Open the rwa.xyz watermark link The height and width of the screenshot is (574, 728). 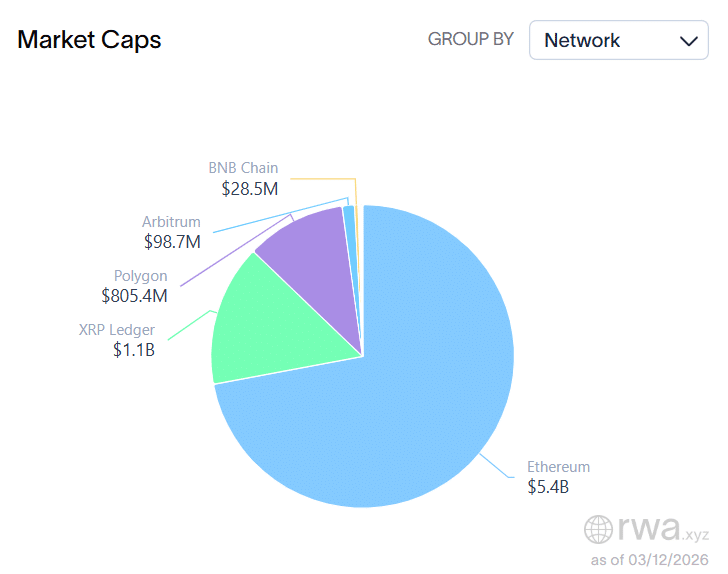[x=648, y=528]
